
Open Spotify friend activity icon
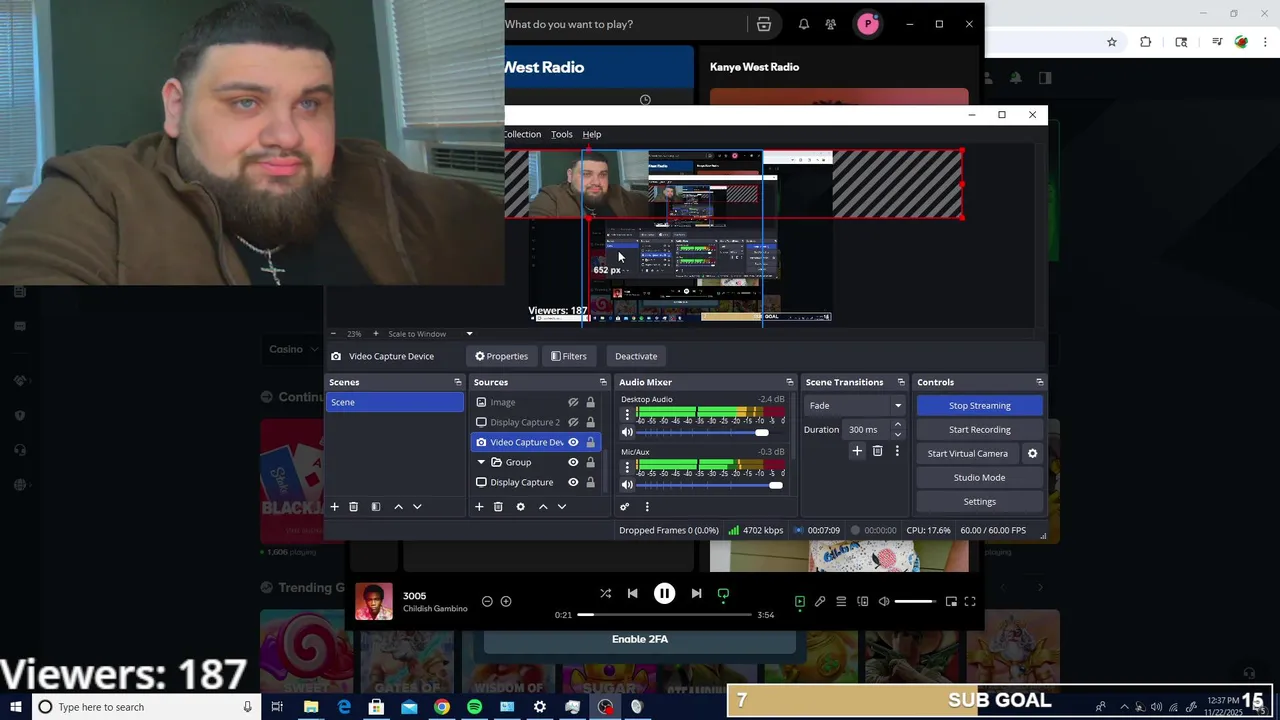(830, 24)
